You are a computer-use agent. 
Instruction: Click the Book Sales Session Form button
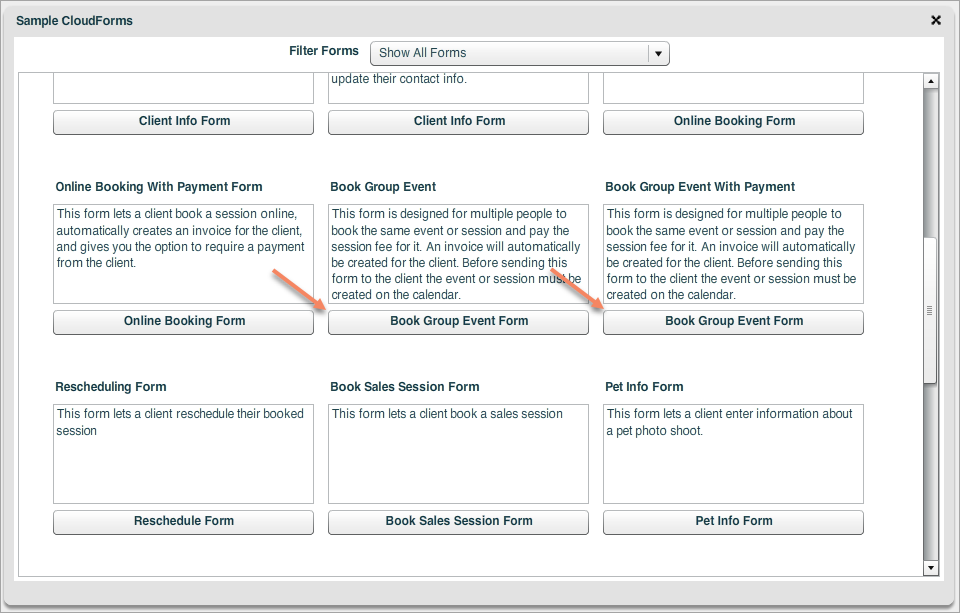[x=458, y=522]
